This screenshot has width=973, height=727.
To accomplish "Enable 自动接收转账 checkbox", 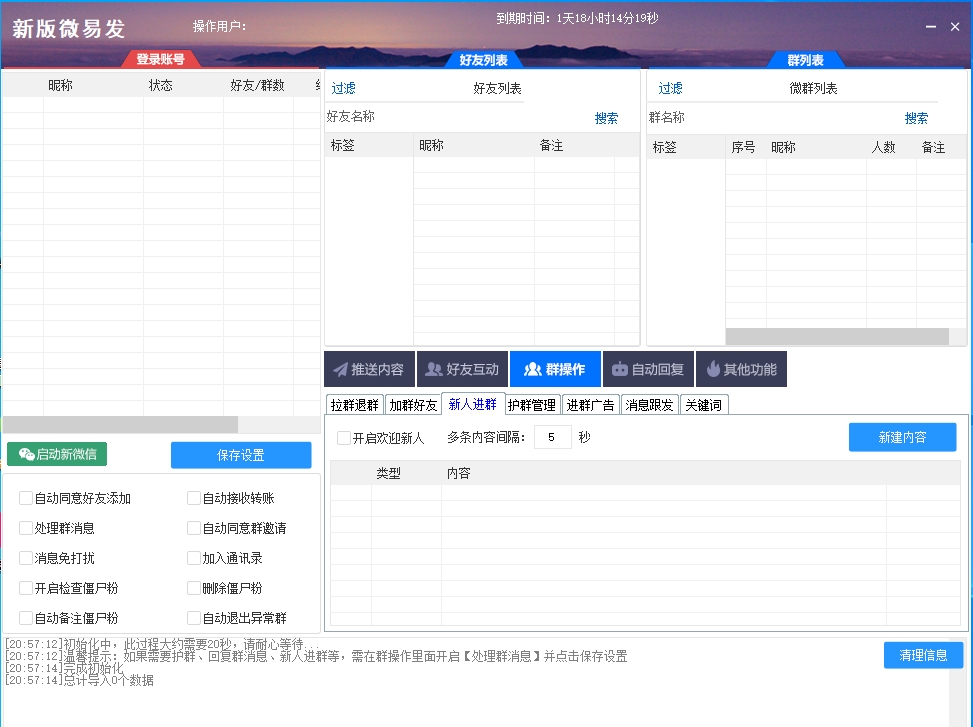I will pyautogui.click(x=194, y=498).
